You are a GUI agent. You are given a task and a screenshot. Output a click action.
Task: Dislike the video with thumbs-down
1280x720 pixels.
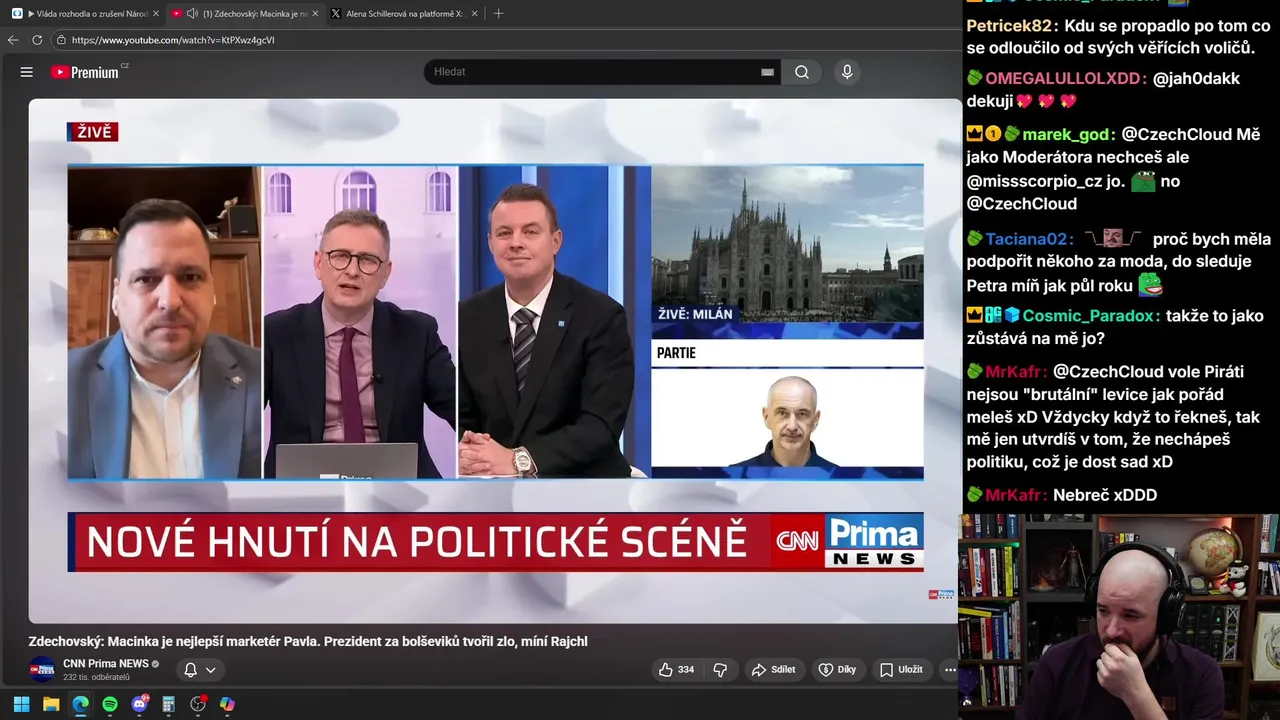click(720, 670)
